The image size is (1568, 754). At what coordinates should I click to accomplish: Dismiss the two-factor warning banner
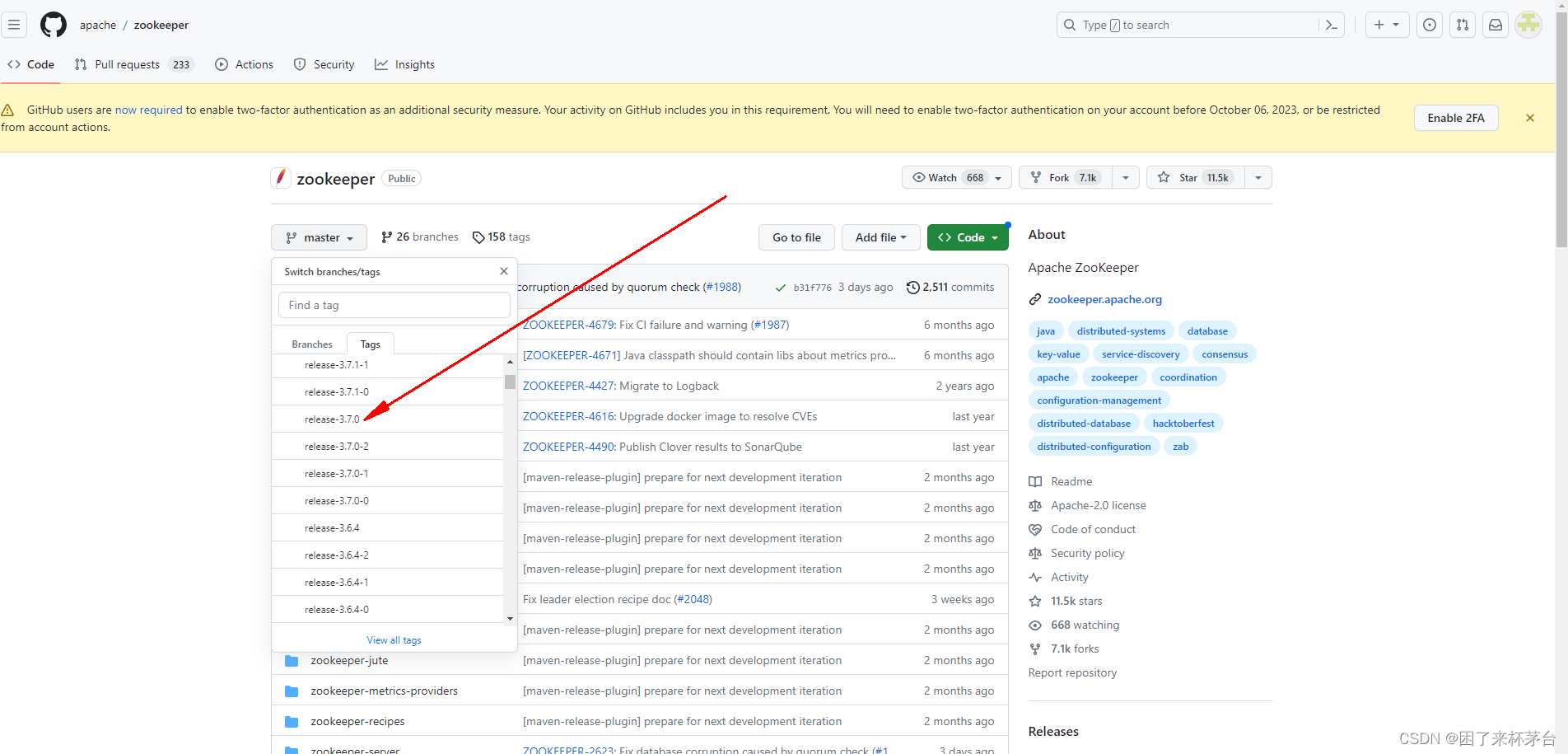(x=1530, y=118)
